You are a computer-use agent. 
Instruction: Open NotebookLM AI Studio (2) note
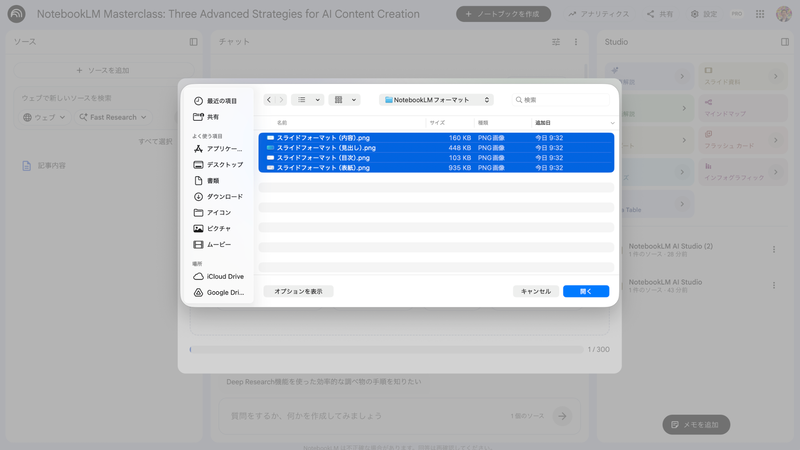[670, 249]
